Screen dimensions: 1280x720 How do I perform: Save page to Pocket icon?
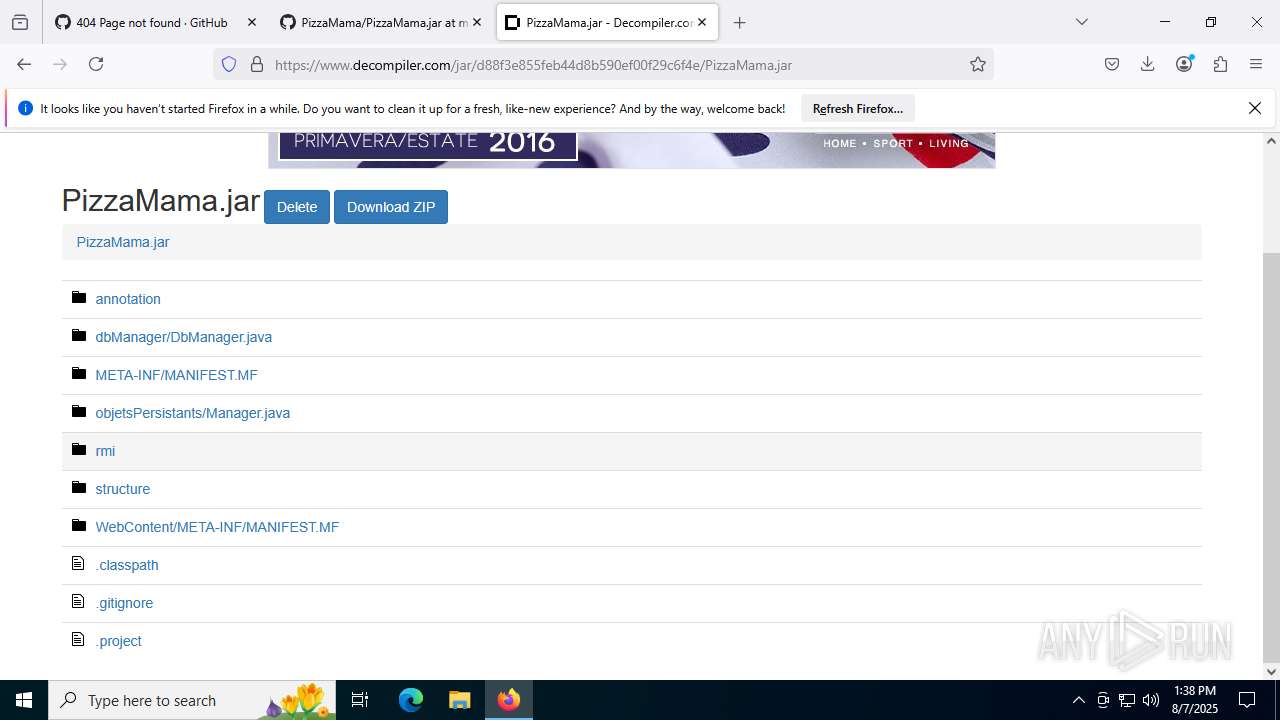coord(1112,64)
